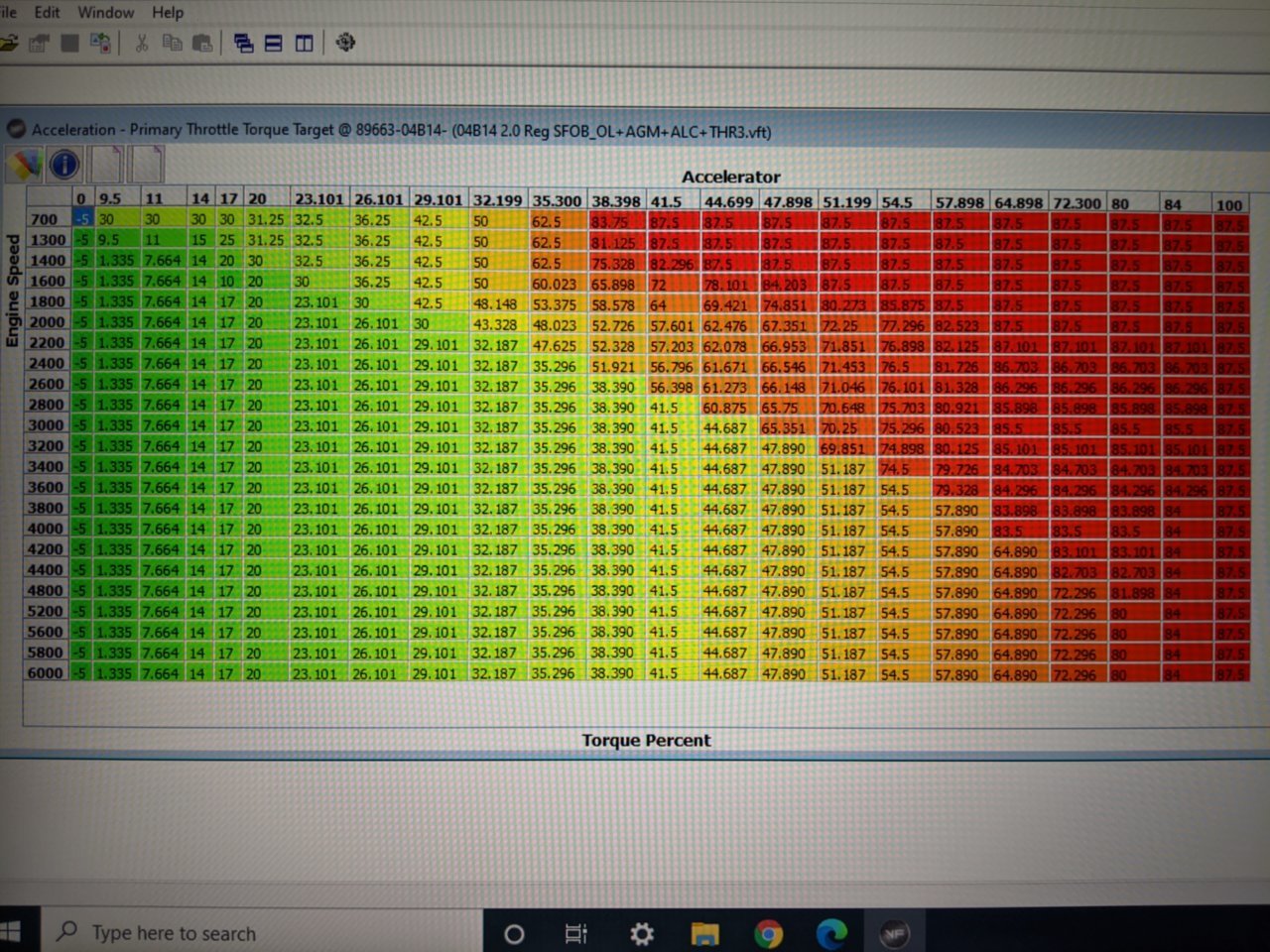
Task: Click the 'Type here to search' box
Action: 260,932
